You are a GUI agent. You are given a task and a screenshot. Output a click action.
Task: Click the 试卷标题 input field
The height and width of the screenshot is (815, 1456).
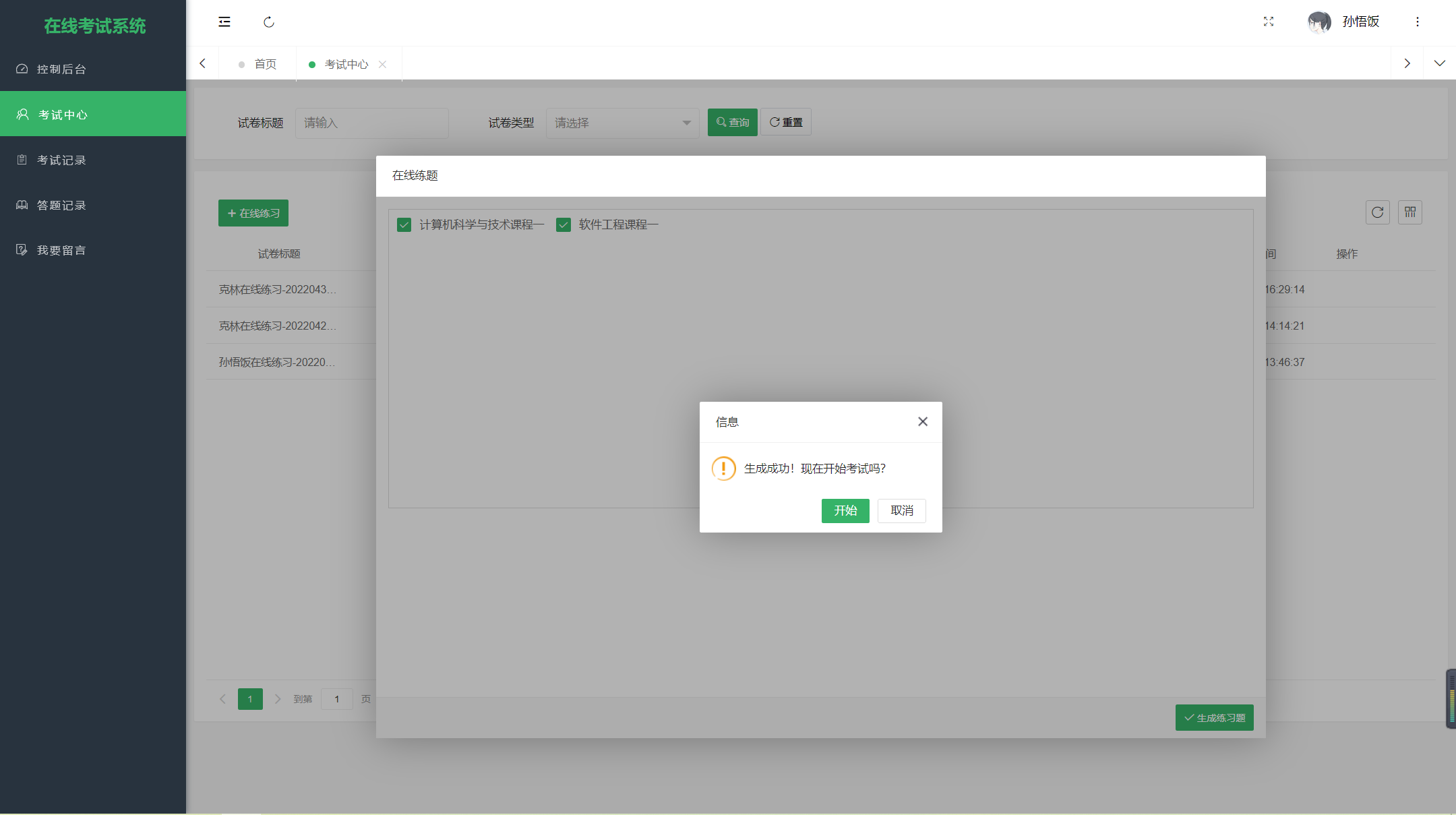[371, 123]
